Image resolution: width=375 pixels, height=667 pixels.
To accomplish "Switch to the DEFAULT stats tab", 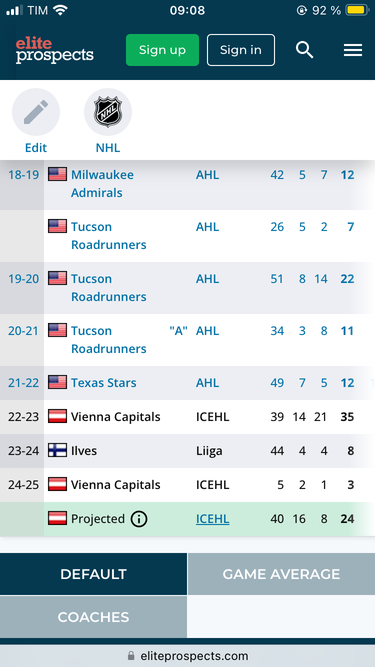I will coord(94,574).
